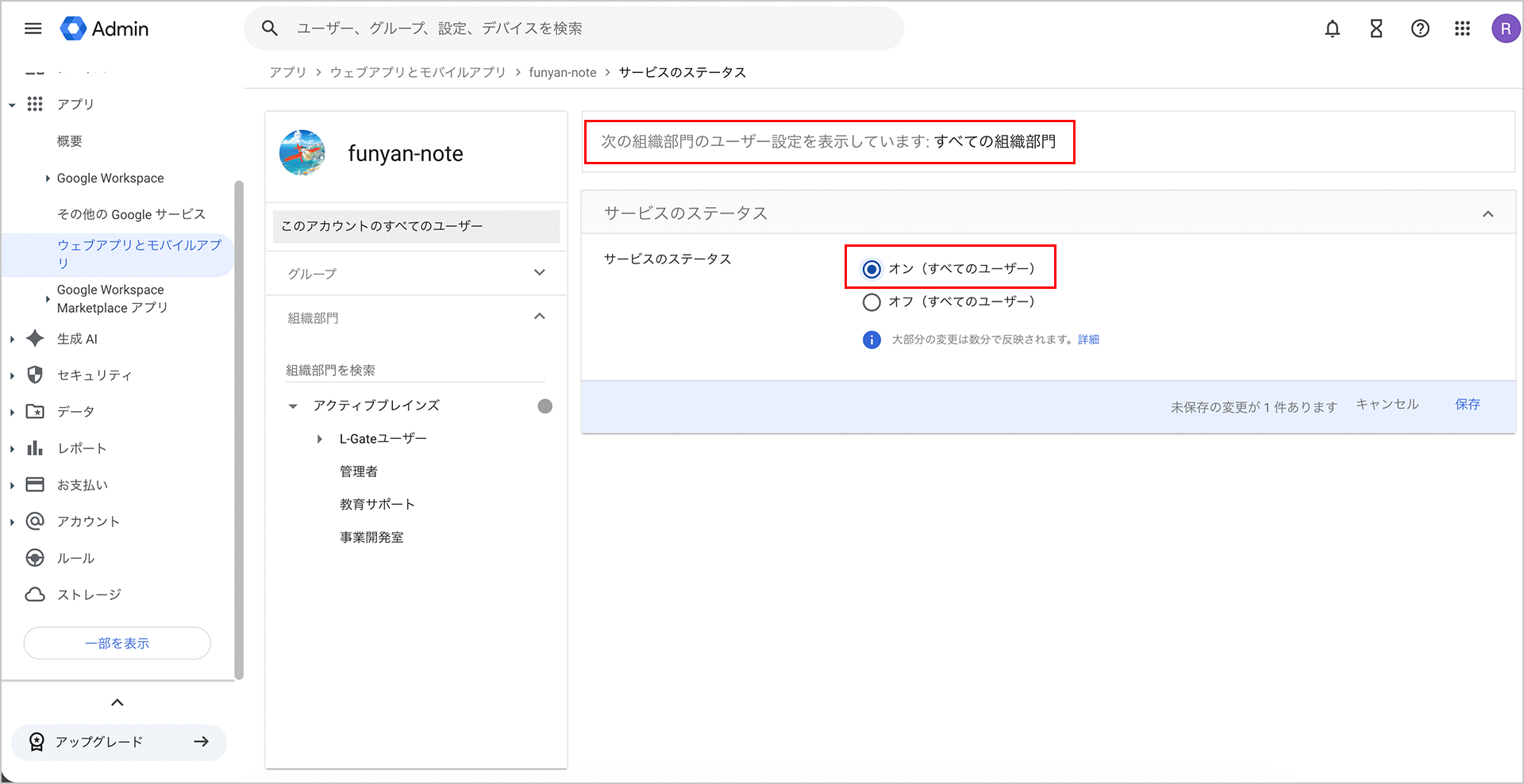Click the Google Admin logo
Image resolution: width=1524 pixels, height=784 pixels.
coord(105,29)
